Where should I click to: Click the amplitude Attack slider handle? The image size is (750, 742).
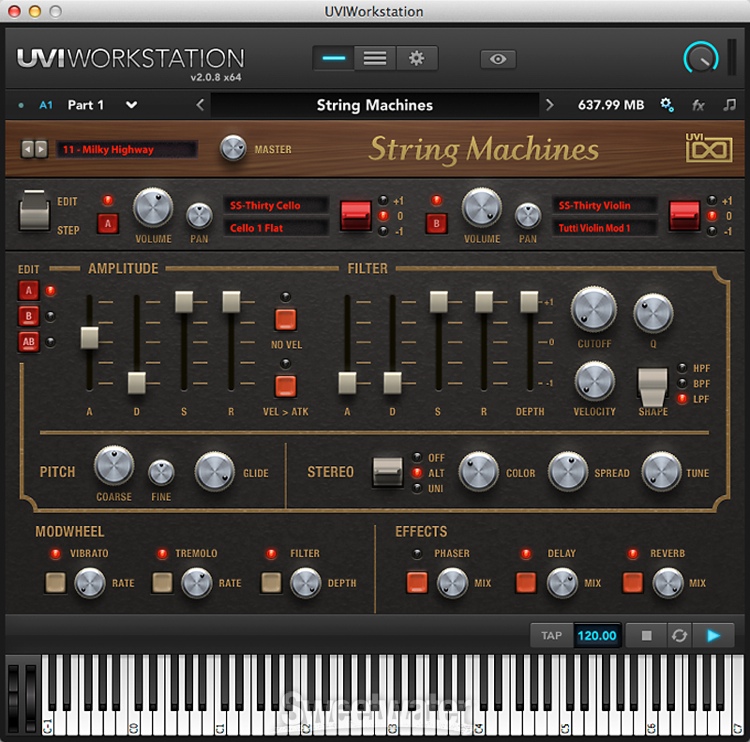coord(89,337)
